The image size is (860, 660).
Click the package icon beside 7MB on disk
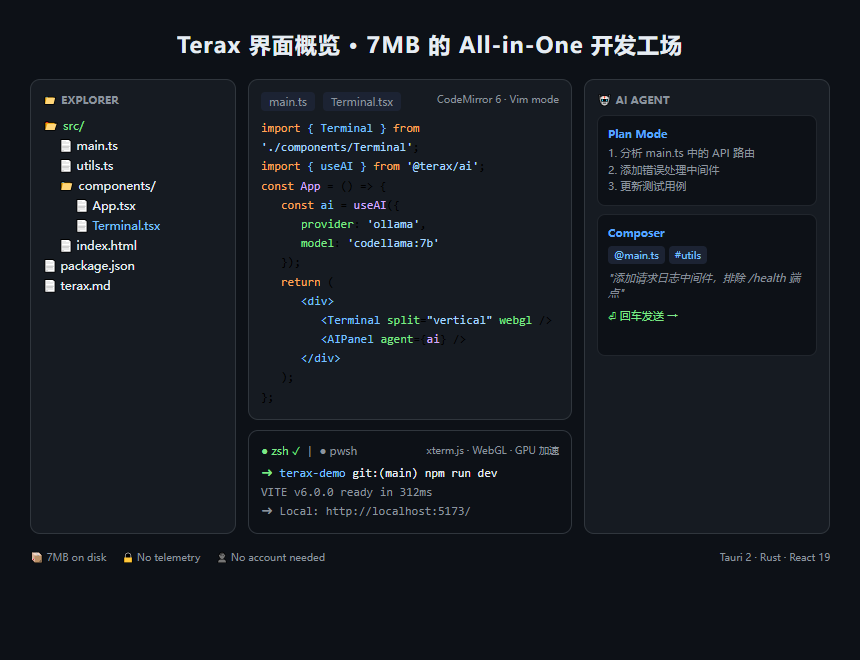click(x=37, y=557)
